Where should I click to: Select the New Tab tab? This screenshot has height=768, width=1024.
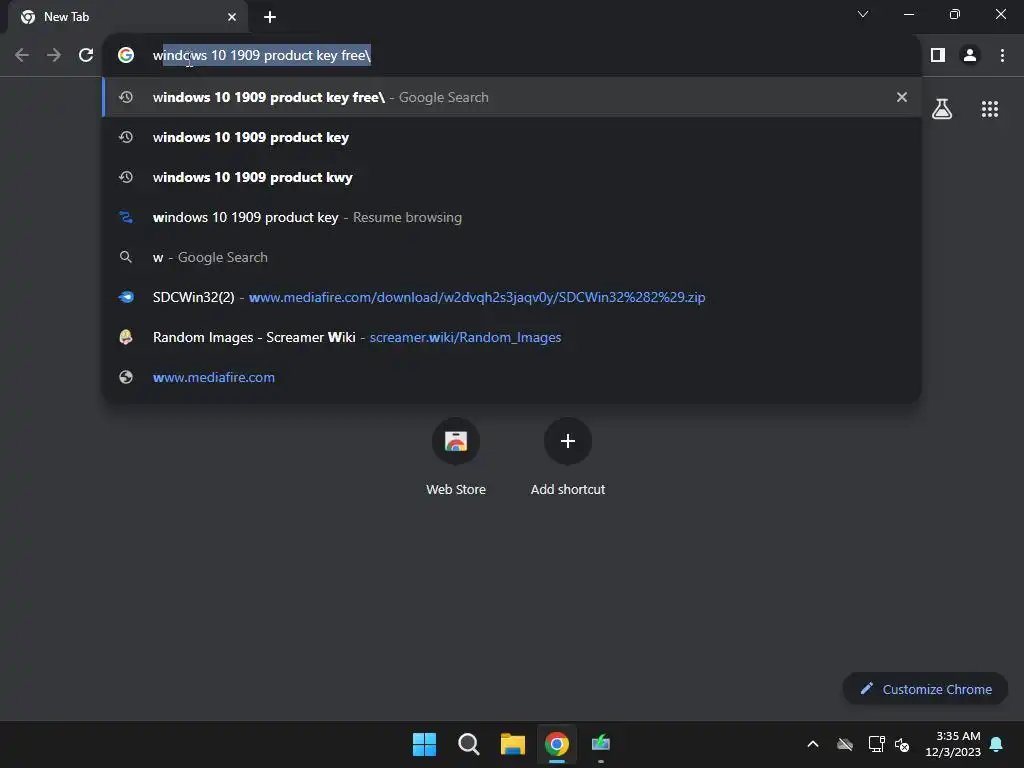[x=127, y=17]
